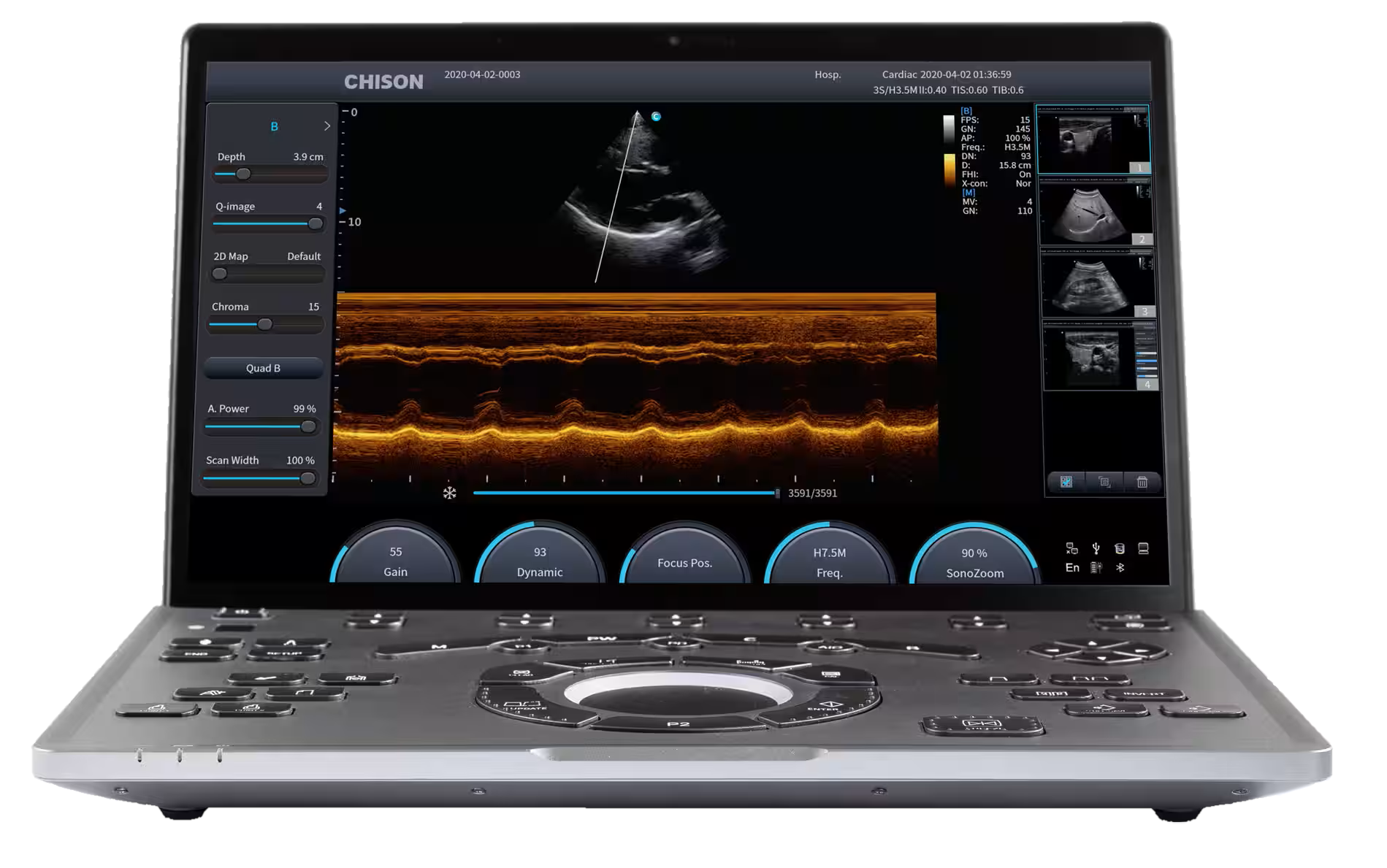The height and width of the screenshot is (868, 1387).
Task: Click the network connection status icon
Action: [1072, 548]
